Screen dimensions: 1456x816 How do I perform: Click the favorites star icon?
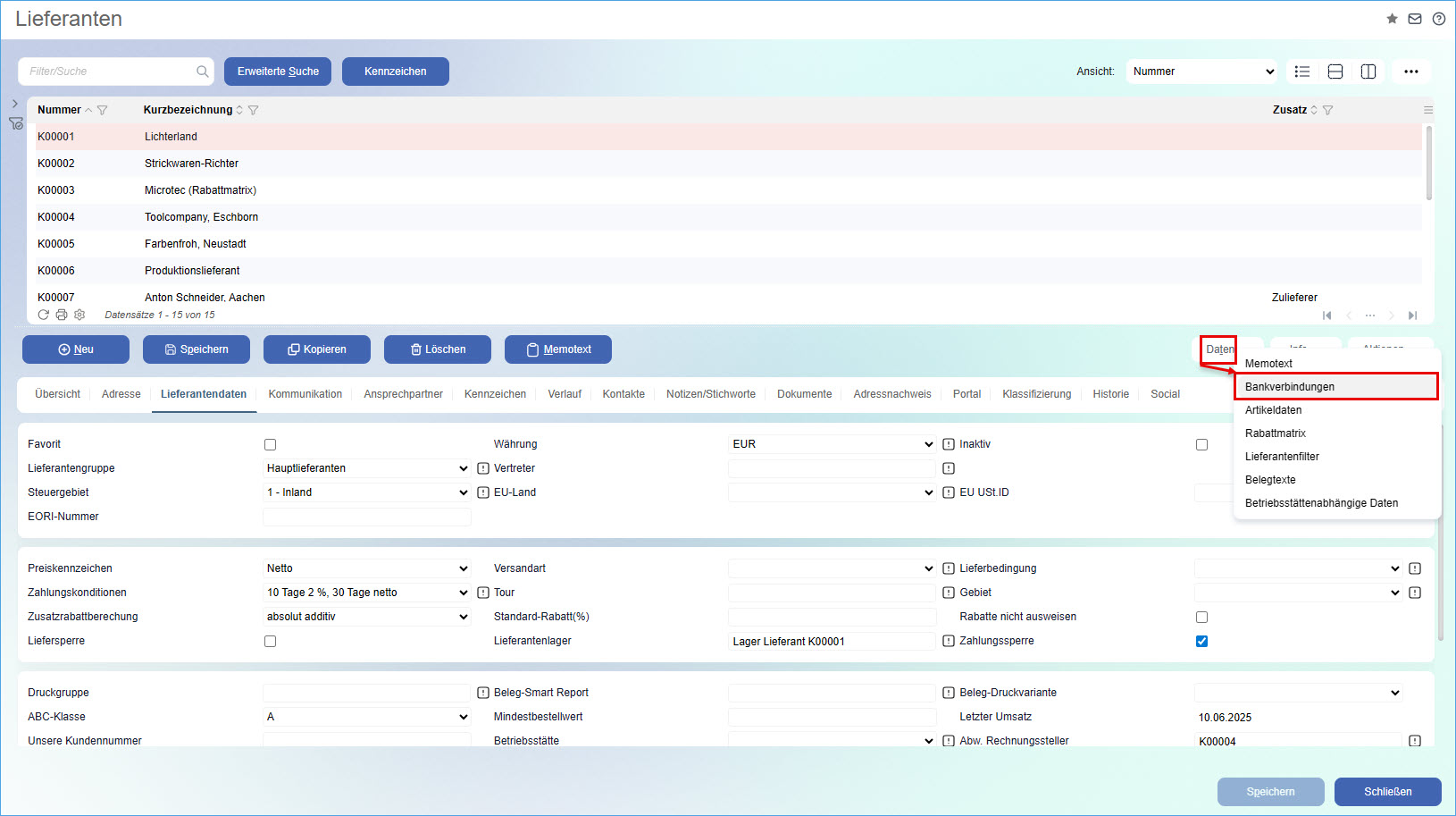tap(1392, 19)
